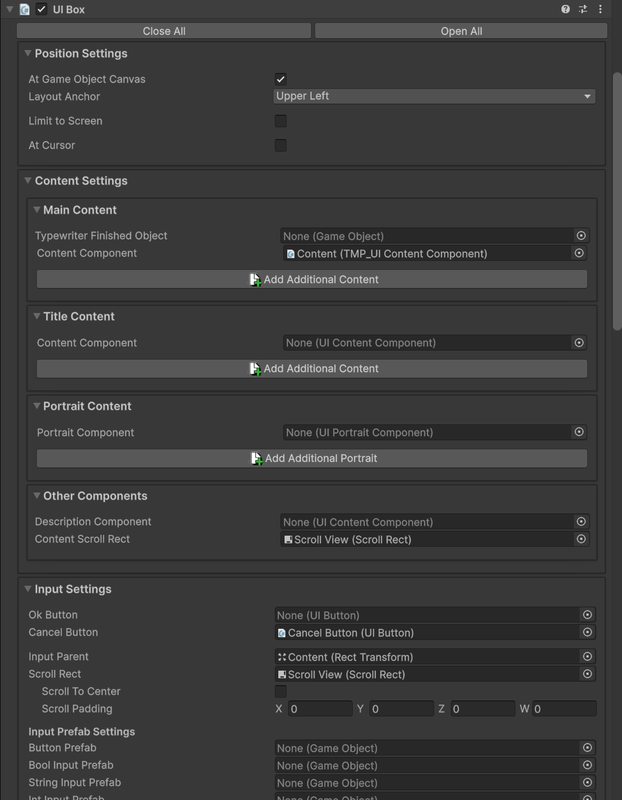Open object picker for String Input Prefab
The width and height of the screenshot is (622, 800).
(x=587, y=783)
